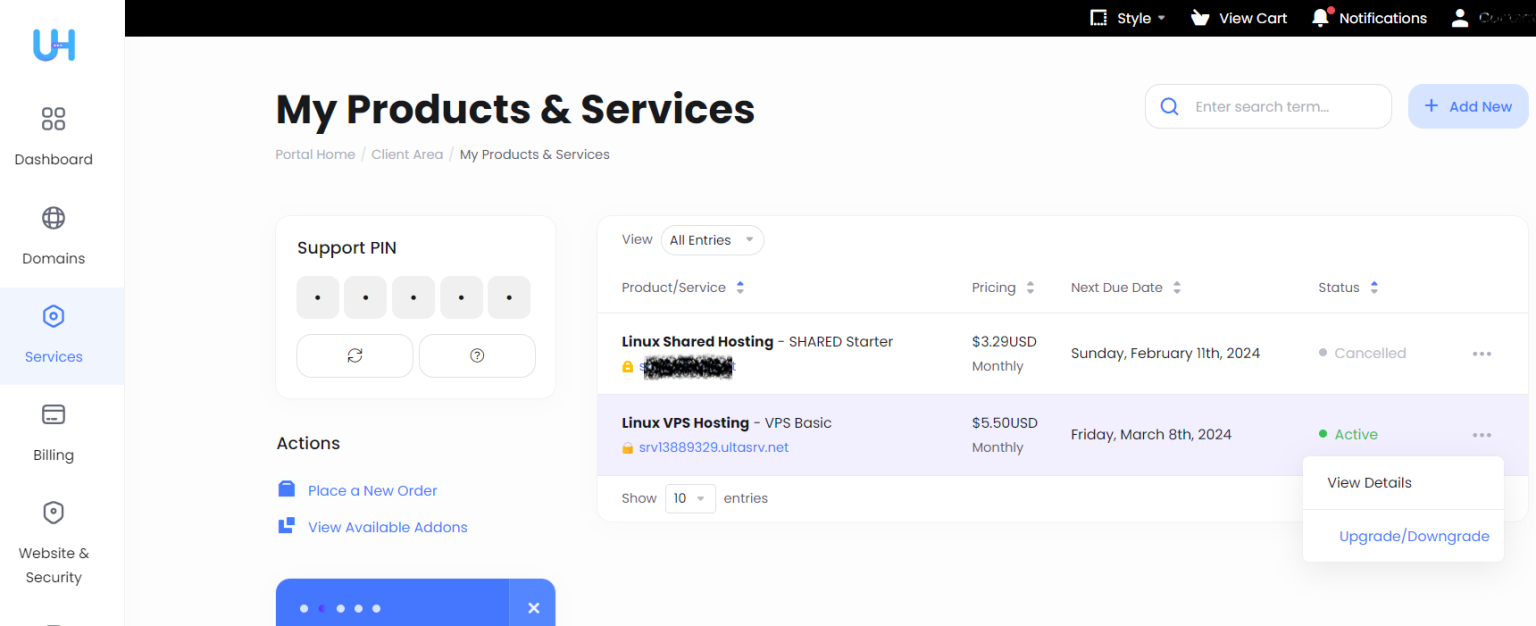Click the Add New button

point(1468,106)
